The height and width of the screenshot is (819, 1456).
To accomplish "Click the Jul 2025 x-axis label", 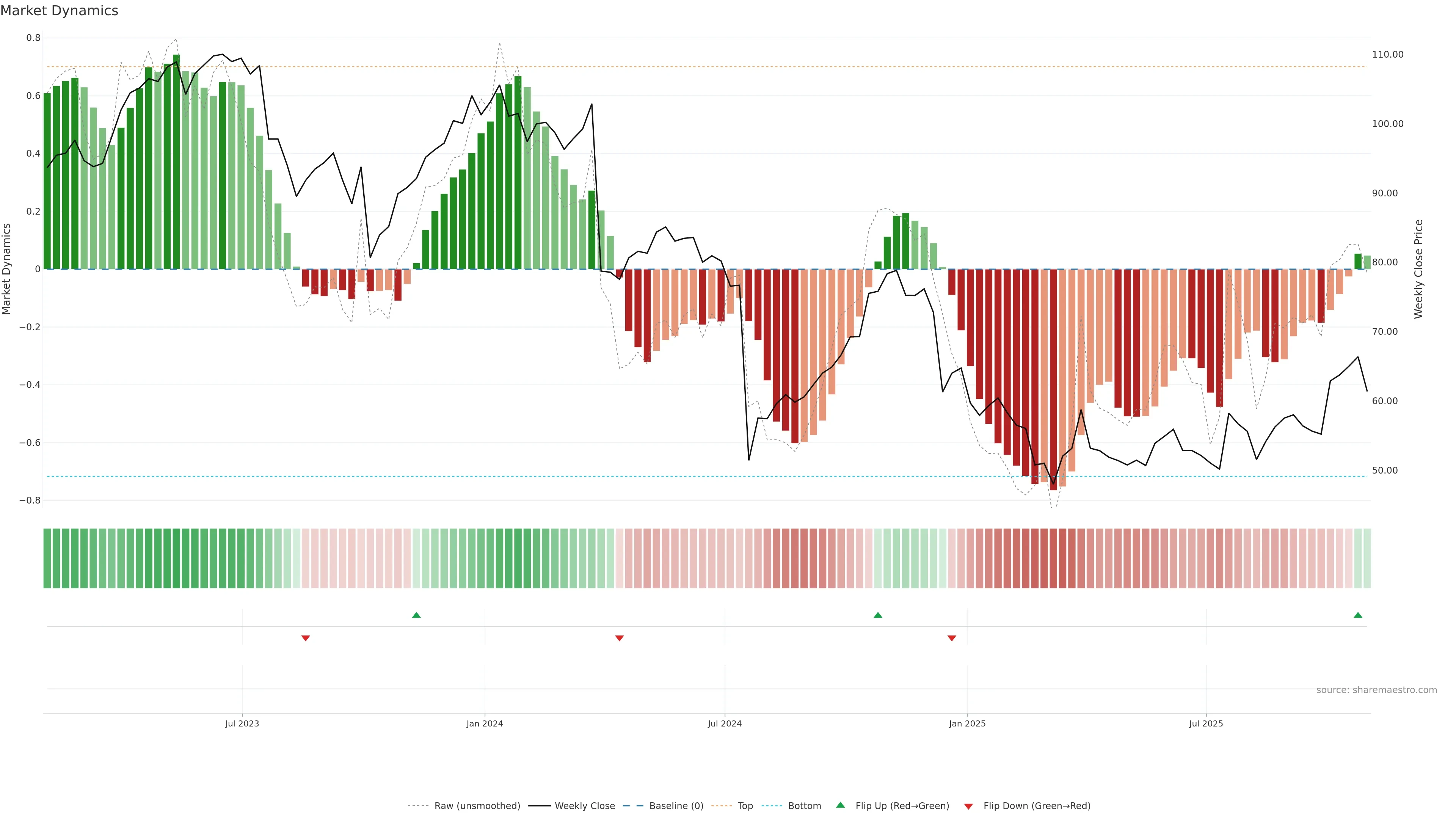I will (x=1206, y=723).
